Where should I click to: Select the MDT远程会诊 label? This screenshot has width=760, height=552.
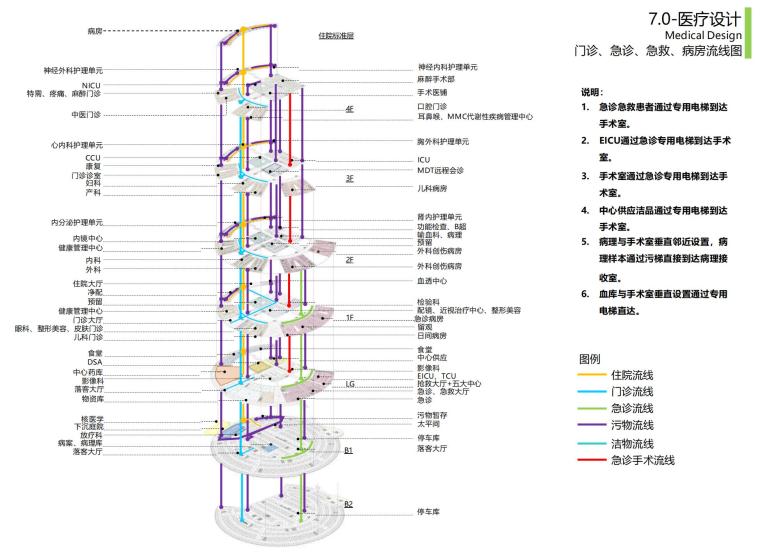440,171
